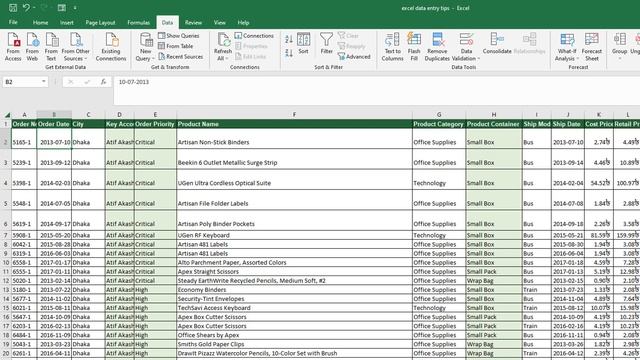Select column F header

(x=294, y=115)
